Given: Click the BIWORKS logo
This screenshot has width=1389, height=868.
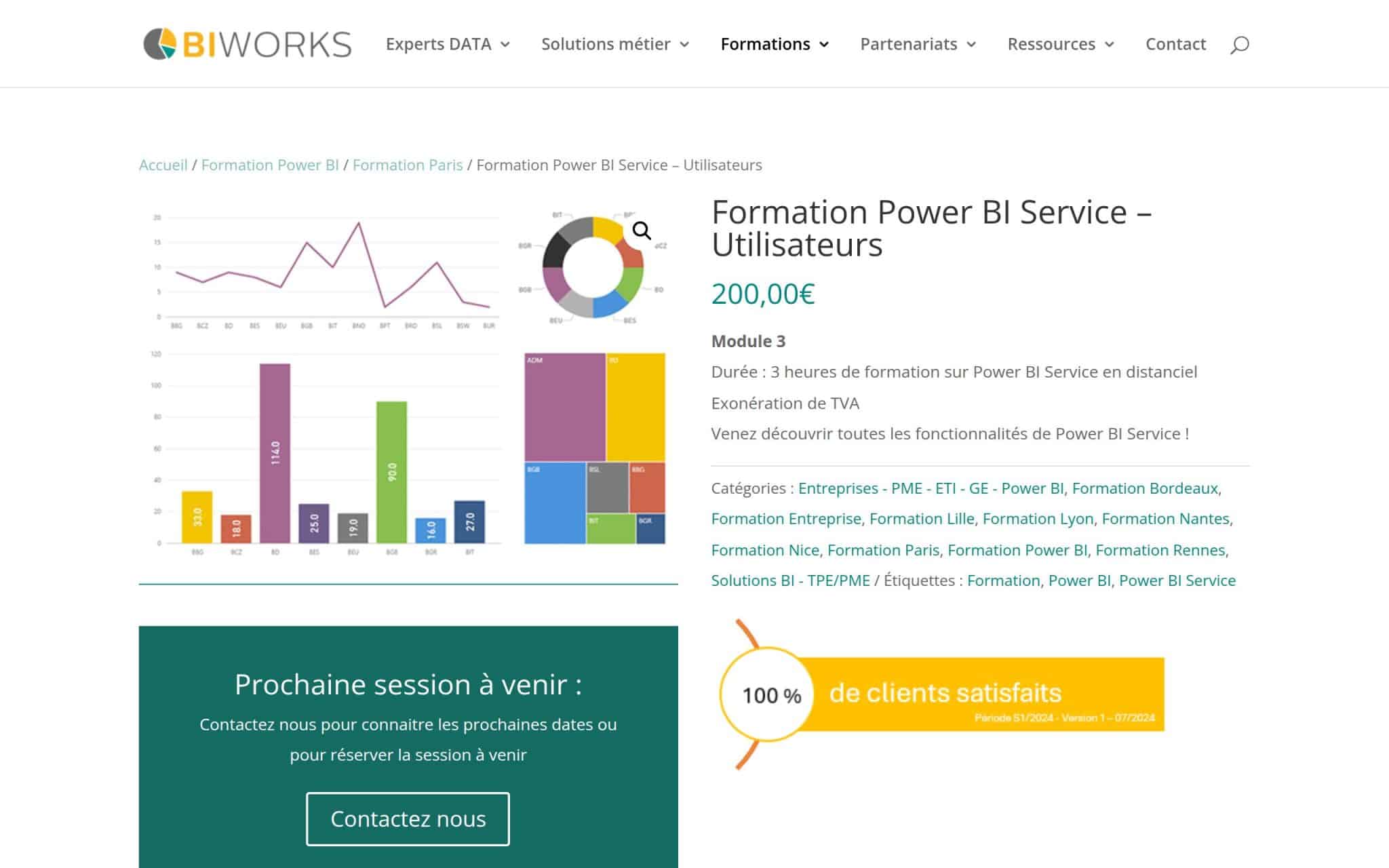Looking at the screenshot, I should (248, 44).
